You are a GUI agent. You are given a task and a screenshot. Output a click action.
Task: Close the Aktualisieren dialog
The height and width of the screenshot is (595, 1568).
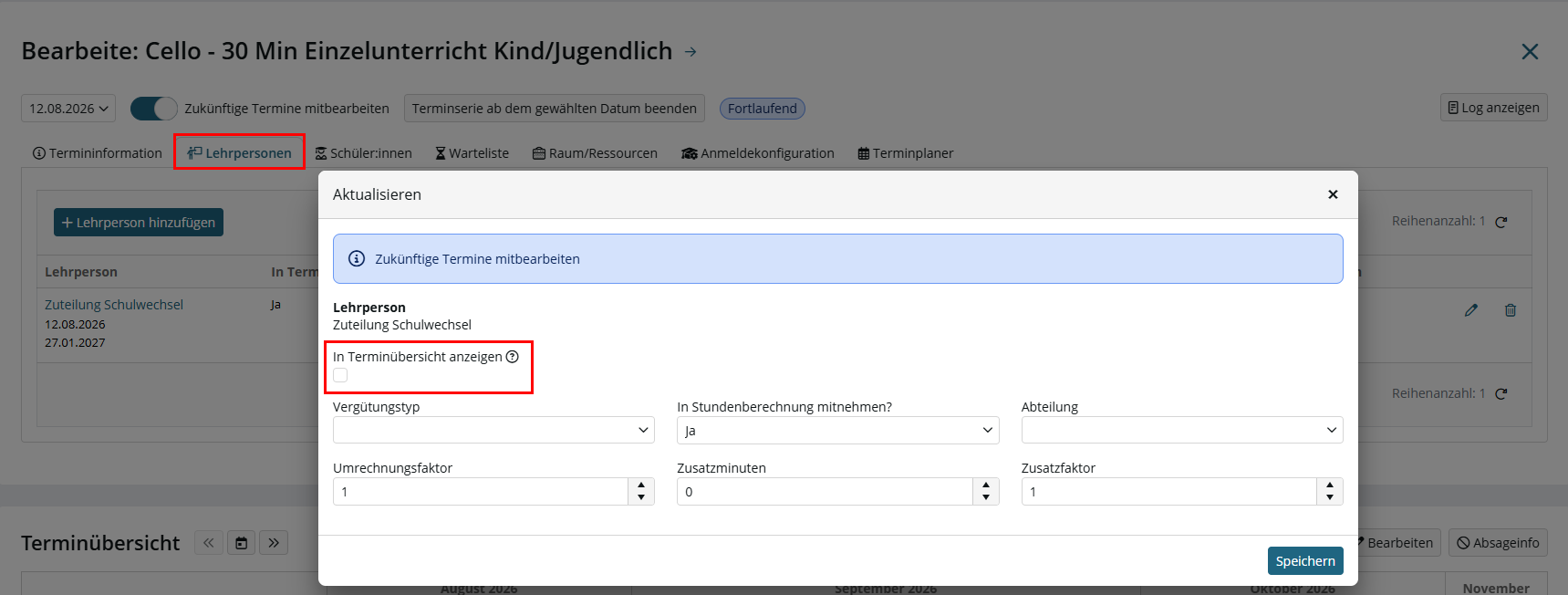click(1333, 194)
